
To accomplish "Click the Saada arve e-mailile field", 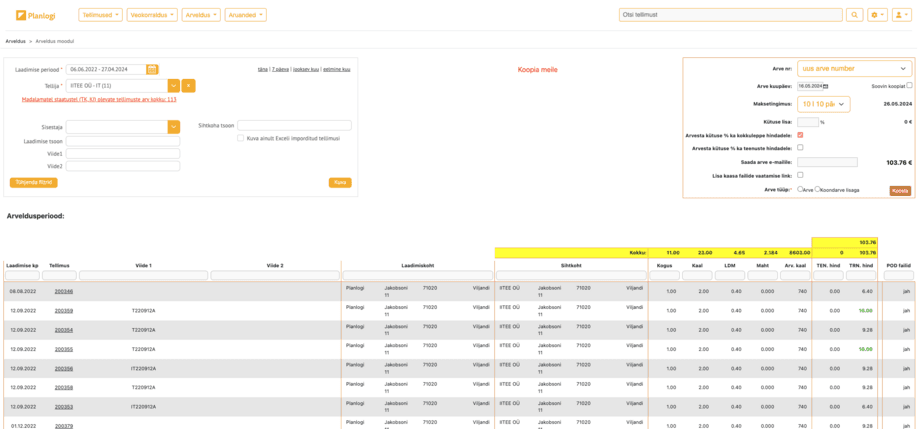I will tap(827, 162).
